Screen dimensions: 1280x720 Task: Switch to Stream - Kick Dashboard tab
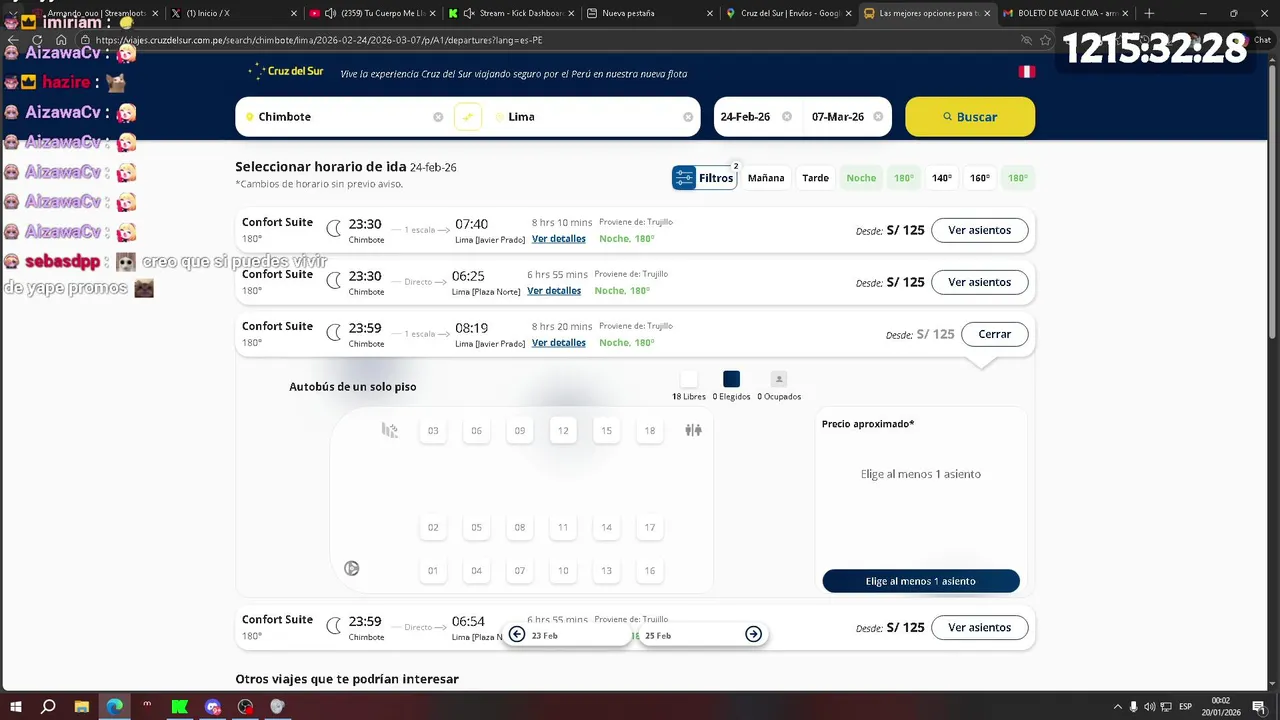(510, 13)
